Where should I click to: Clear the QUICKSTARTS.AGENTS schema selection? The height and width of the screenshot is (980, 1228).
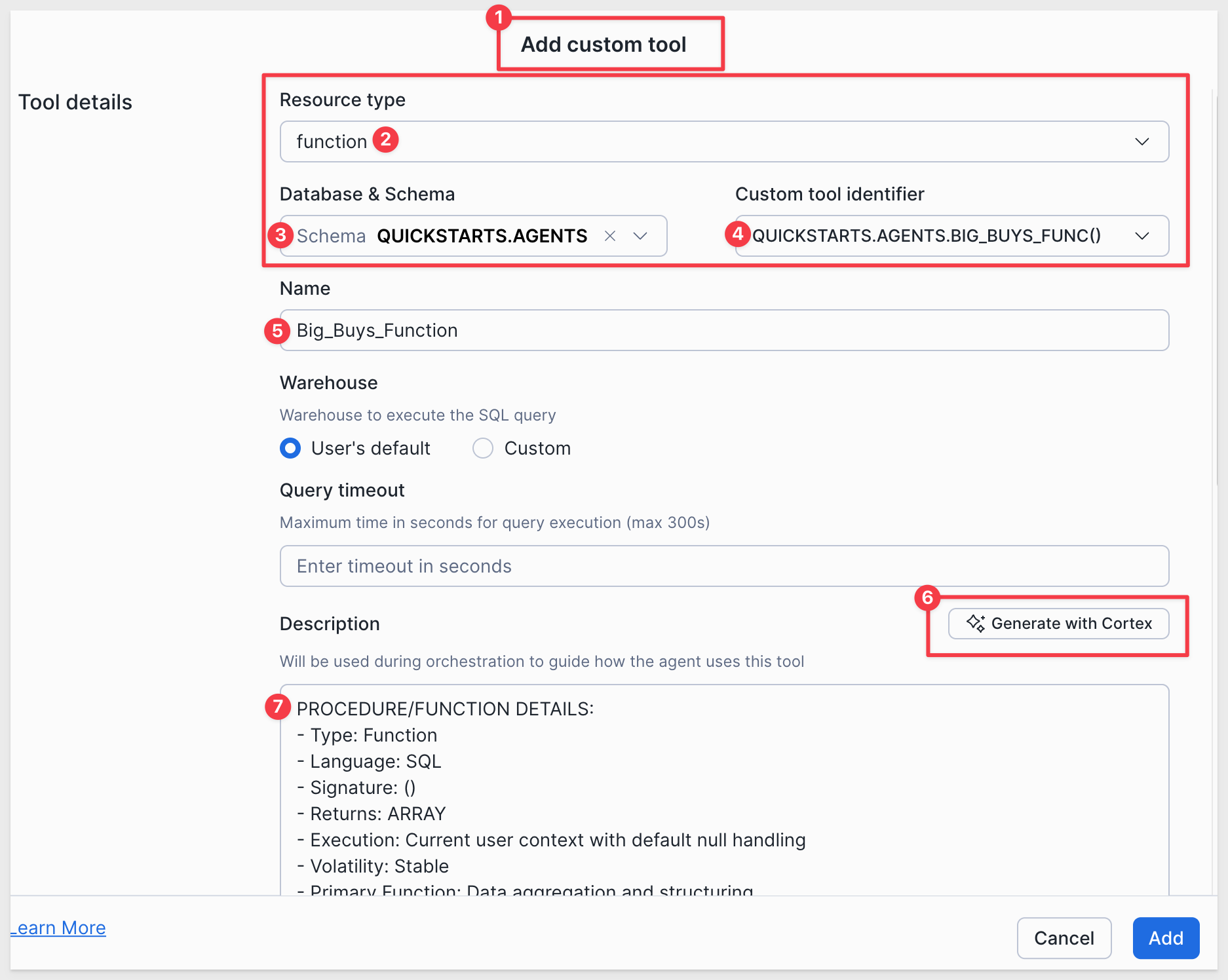(x=609, y=236)
